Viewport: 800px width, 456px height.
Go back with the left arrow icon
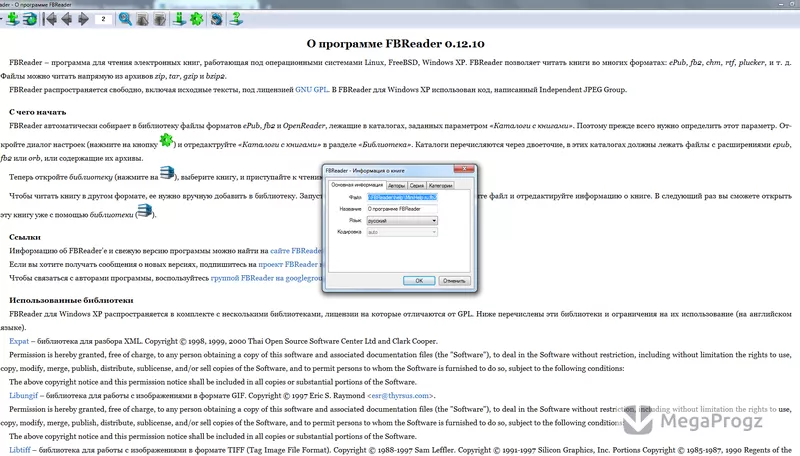click(66, 19)
